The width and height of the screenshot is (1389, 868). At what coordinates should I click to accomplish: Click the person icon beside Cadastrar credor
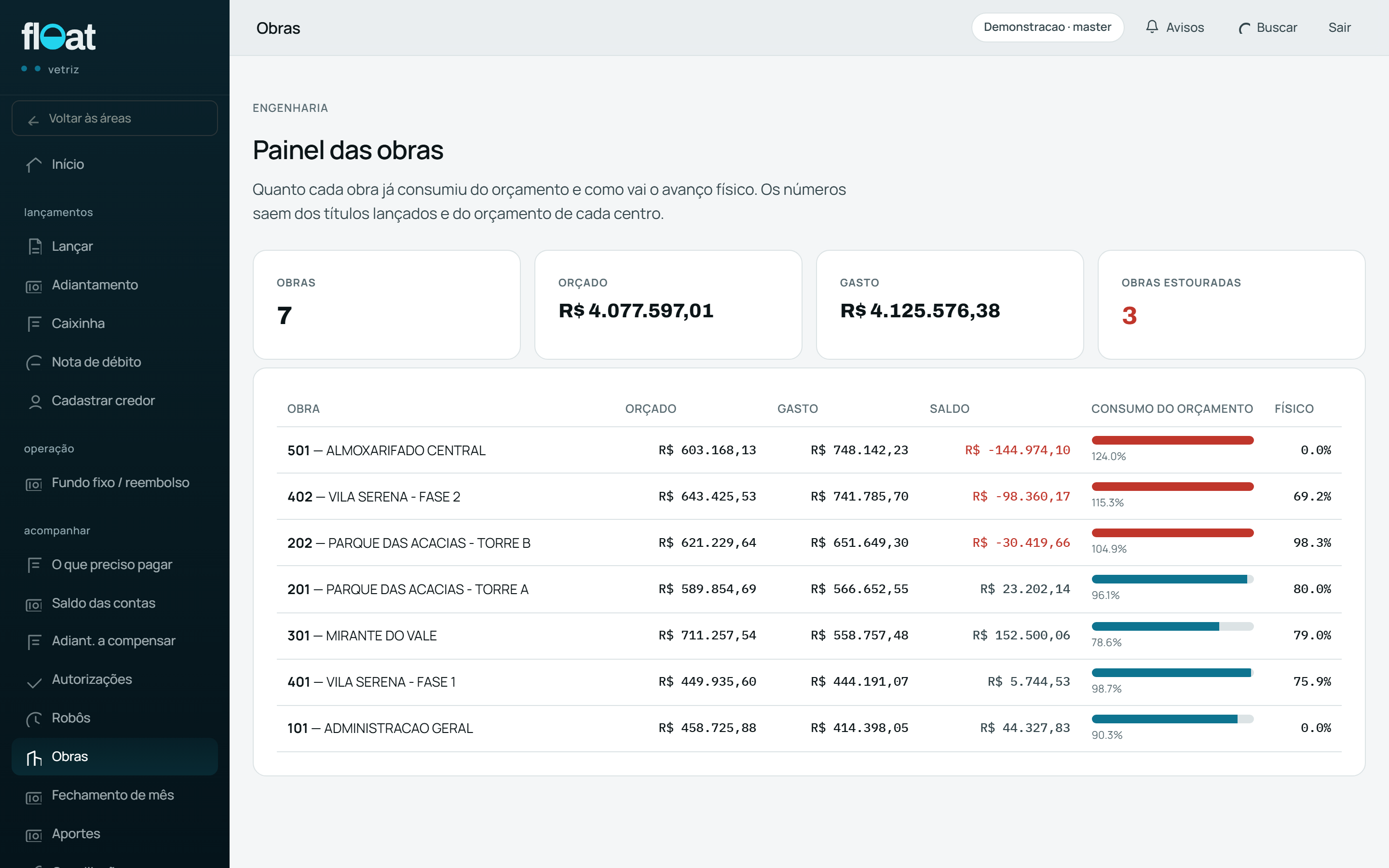tap(35, 401)
